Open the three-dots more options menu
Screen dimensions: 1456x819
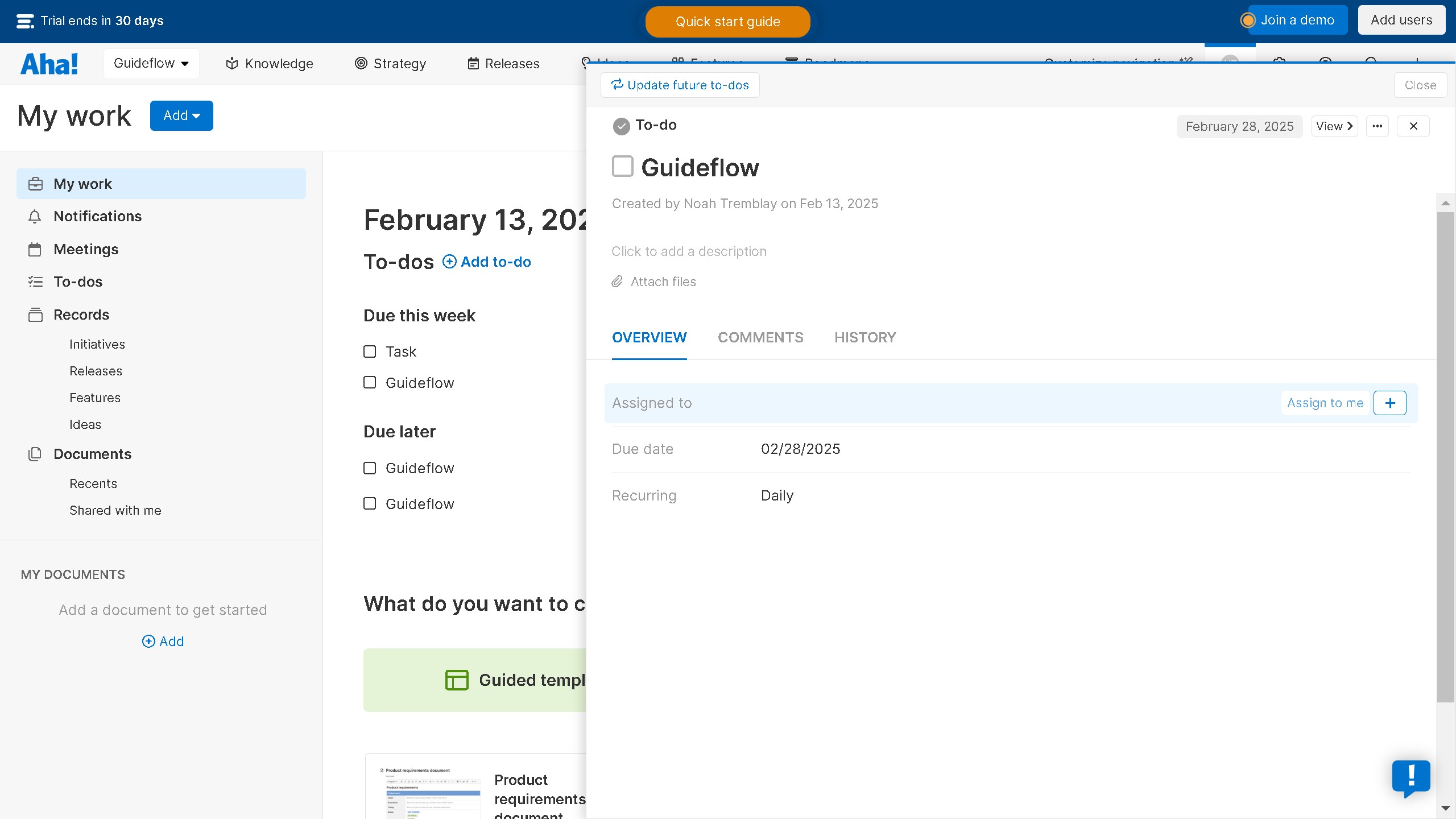click(1377, 126)
